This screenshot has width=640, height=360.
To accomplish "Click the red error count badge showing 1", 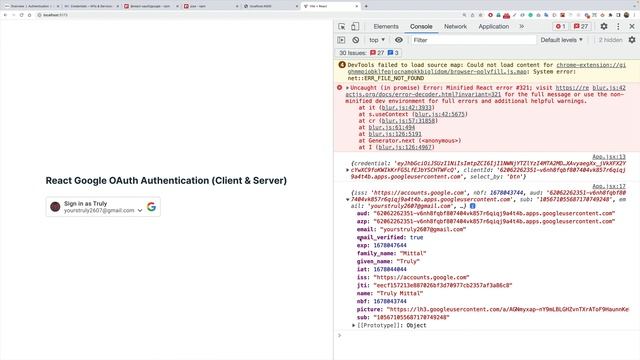I will pyautogui.click(x=560, y=27).
